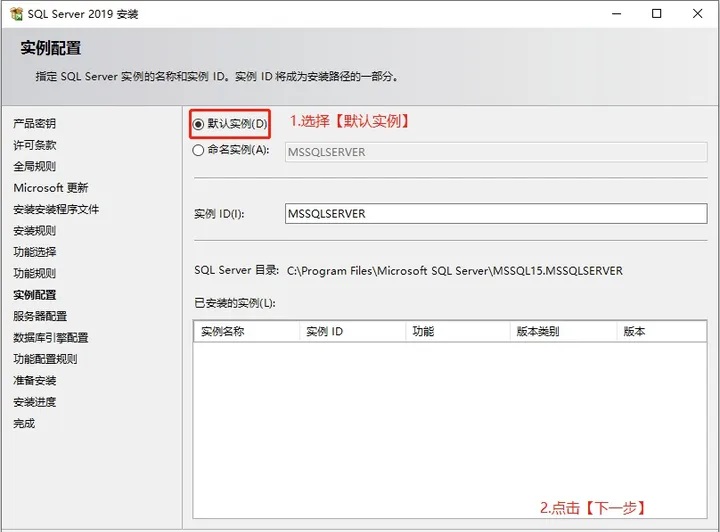Image resolution: width=720 pixels, height=532 pixels.
Task: Click the 完成 step in sidebar
Action: [x=24, y=423]
